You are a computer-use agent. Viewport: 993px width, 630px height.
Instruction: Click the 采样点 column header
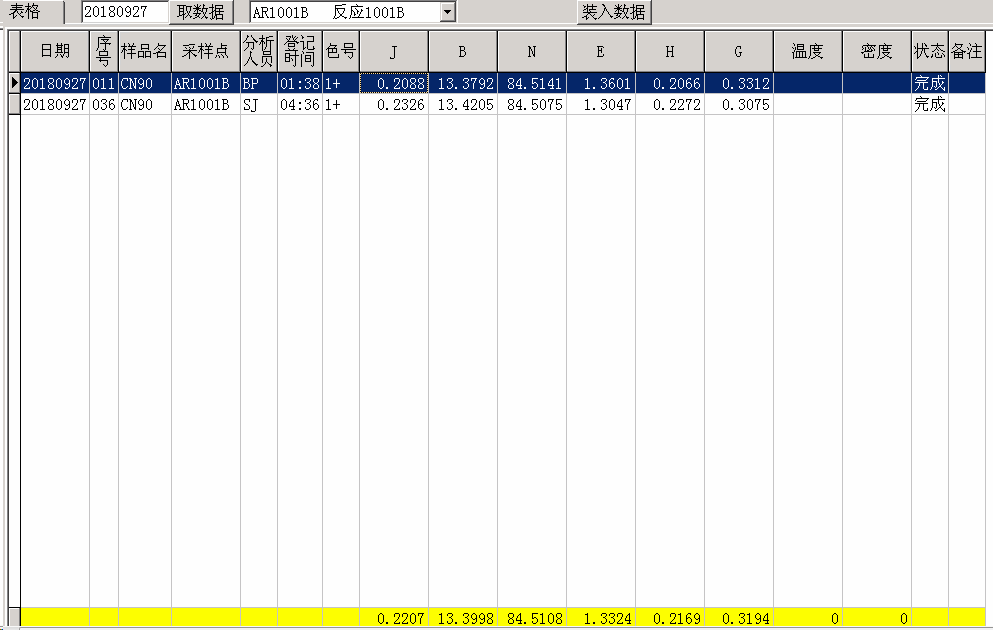point(205,51)
